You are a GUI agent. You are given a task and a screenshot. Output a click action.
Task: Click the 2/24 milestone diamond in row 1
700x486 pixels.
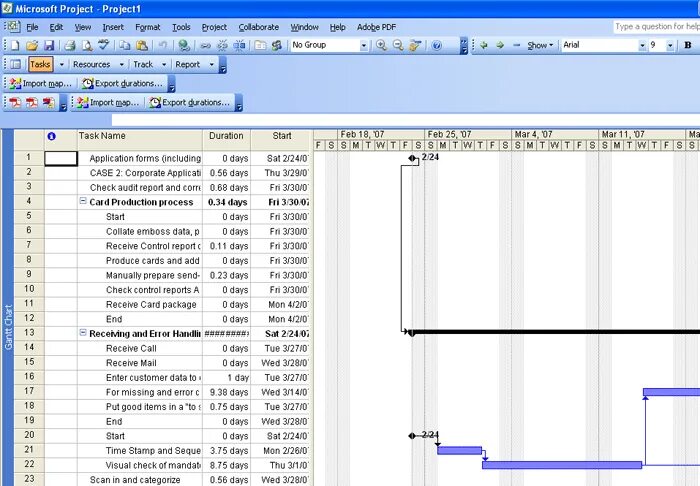(x=412, y=158)
